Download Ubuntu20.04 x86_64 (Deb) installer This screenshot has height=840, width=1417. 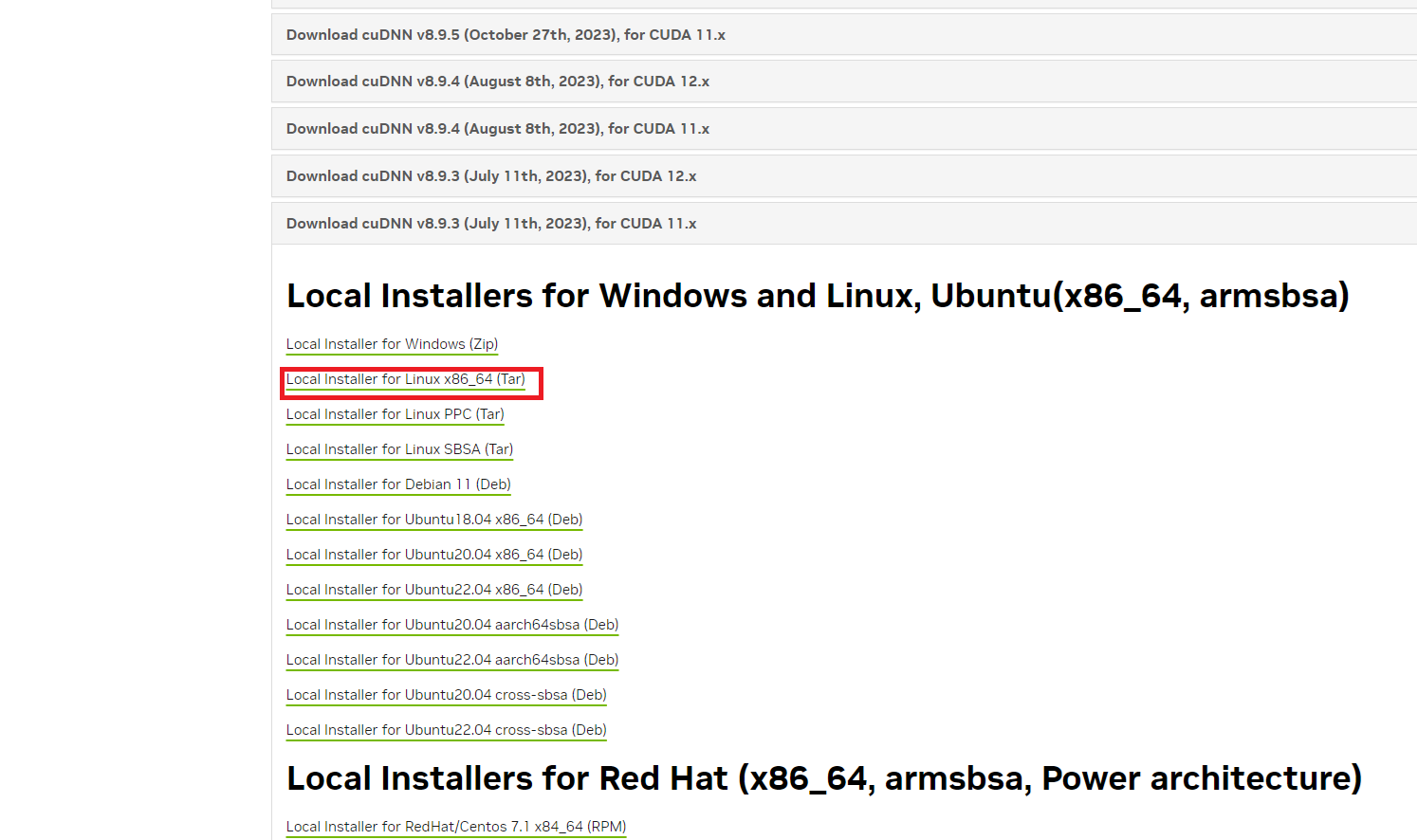pyautogui.click(x=434, y=555)
